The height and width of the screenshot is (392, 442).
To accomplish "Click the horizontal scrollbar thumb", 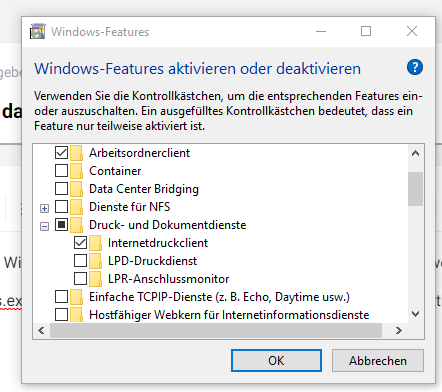I will (216, 330).
